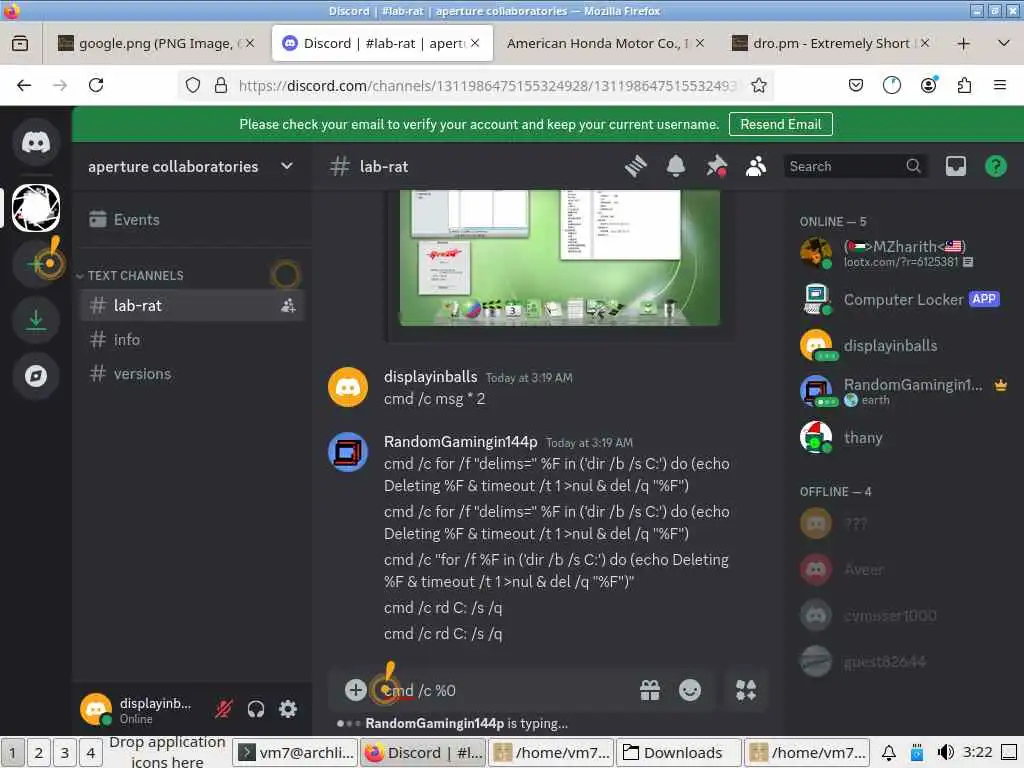This screenshot has width=1024, height=768.
Task: Open the Events section
Action: (192, 219)
